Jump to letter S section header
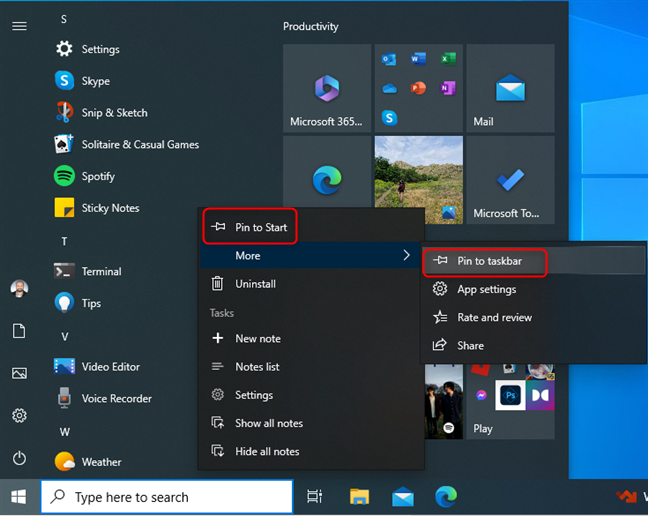Screen dimensions: 648x516 coord(64,19)
